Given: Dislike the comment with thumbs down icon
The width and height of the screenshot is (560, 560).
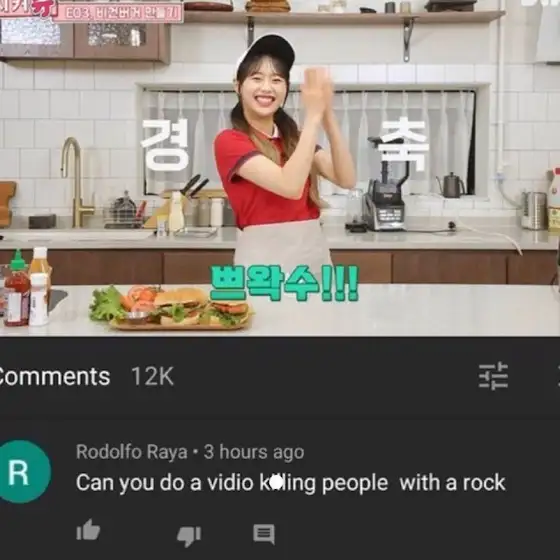Looking at the screenshot, I should (189, 536).
